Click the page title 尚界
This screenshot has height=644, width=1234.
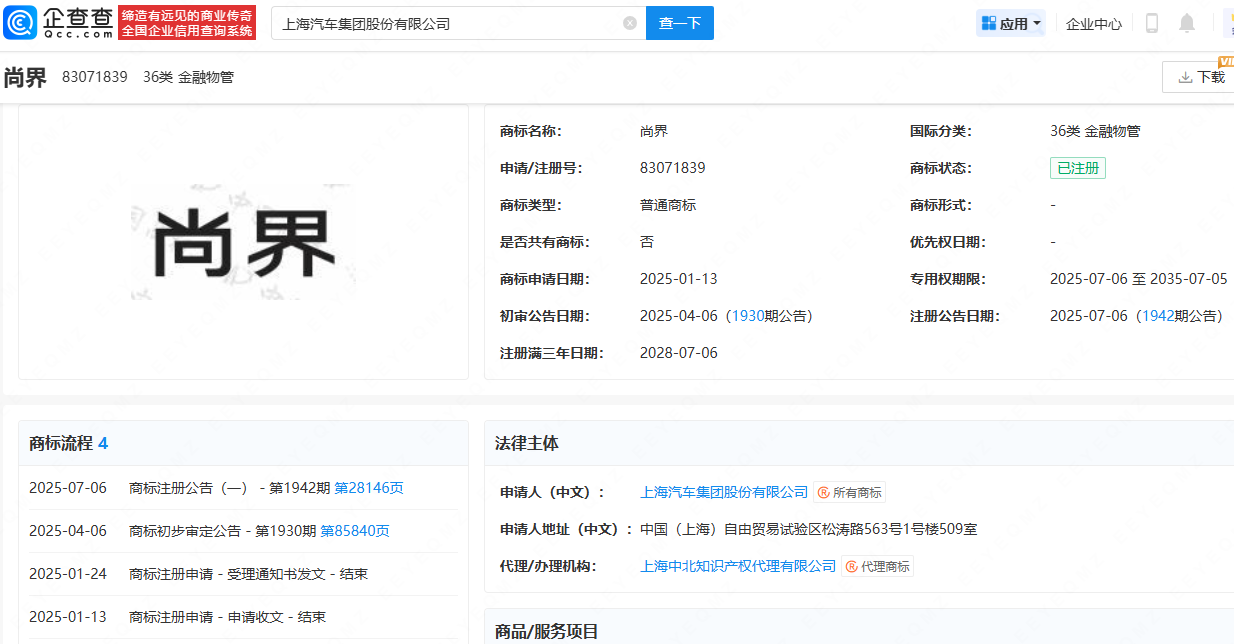[x=25, y=77]
